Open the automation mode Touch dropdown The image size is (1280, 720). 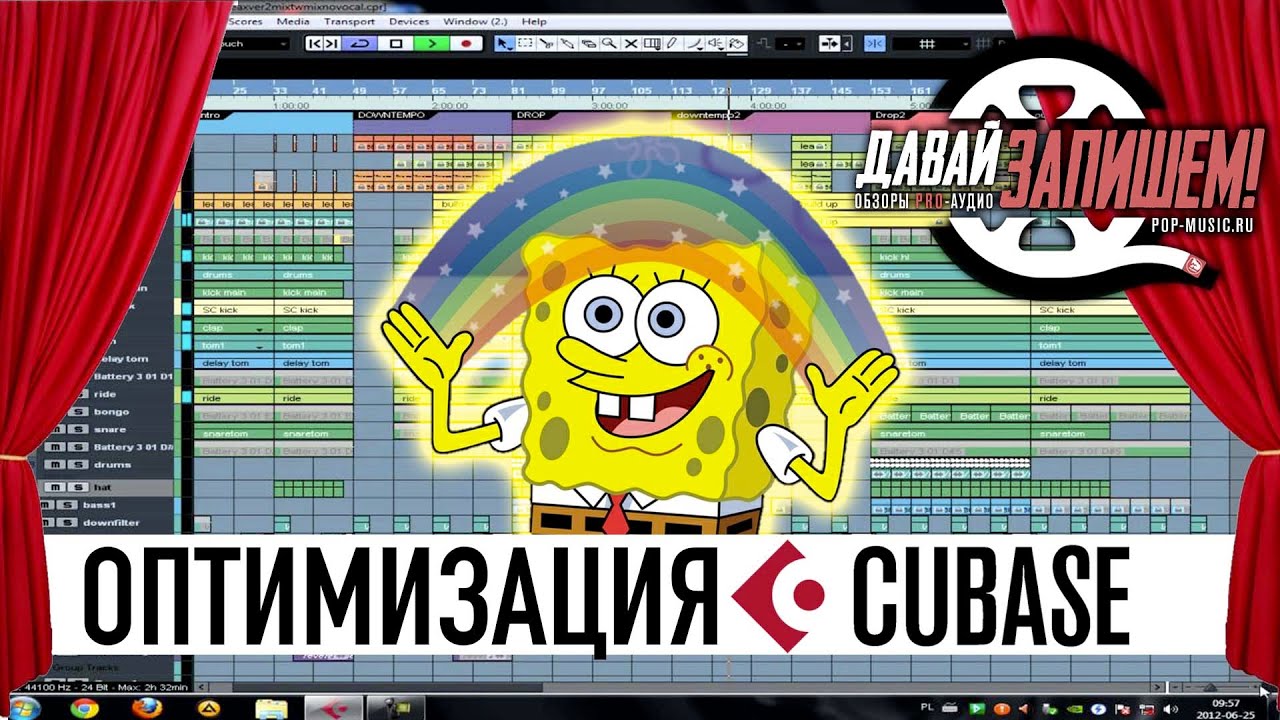click(255, 43)
